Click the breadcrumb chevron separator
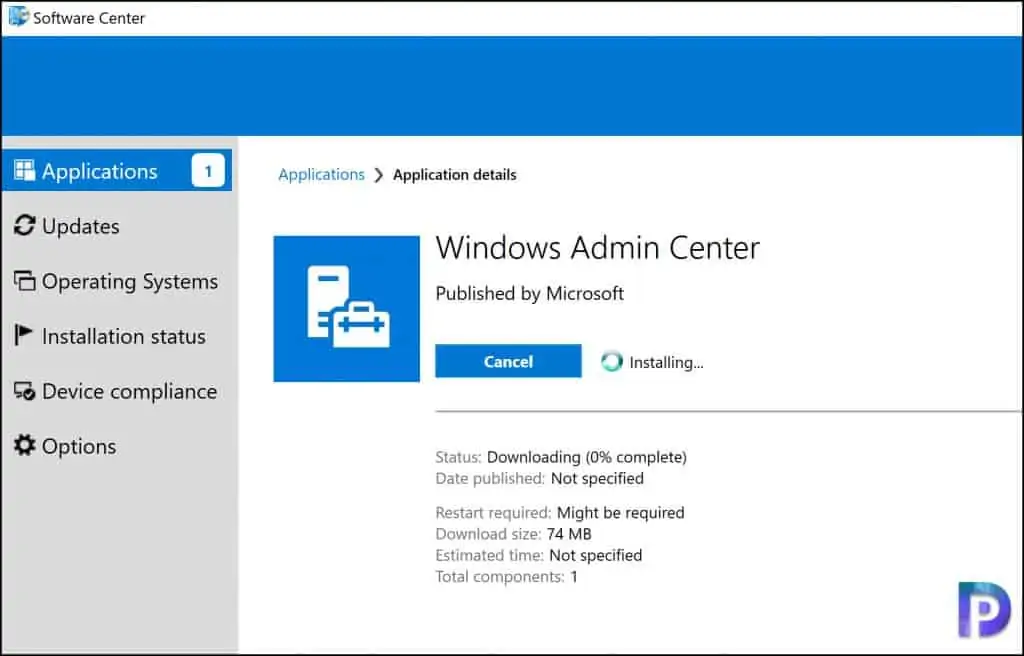 pyautogui.click(x=379, y=175)
